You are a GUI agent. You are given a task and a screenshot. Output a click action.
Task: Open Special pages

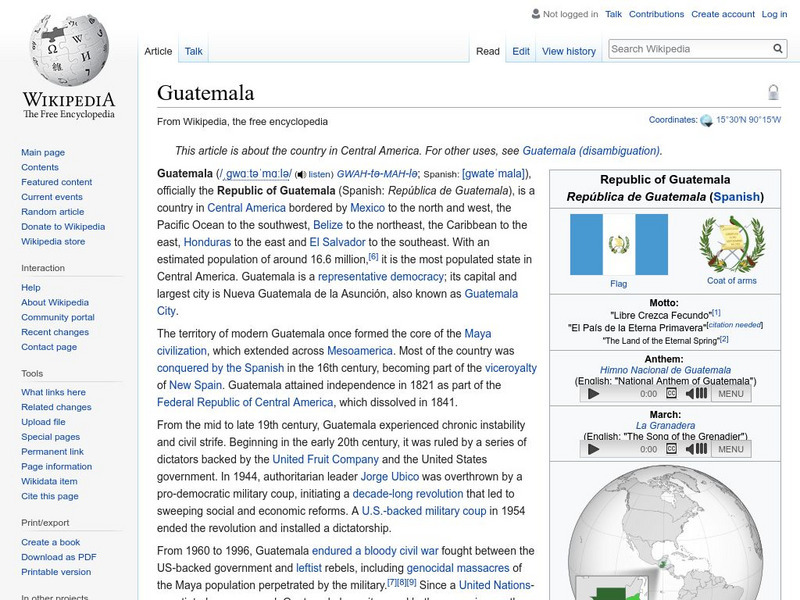point(51,437)
